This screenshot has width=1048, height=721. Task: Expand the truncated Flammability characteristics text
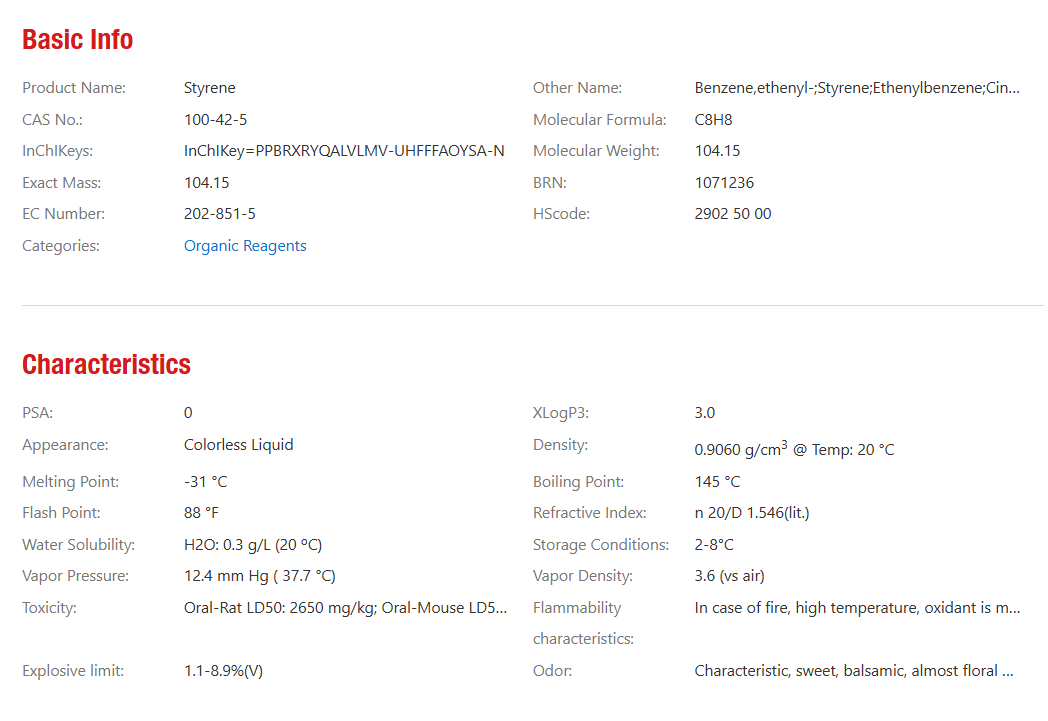pyautogui.click(x=857, y=608)
